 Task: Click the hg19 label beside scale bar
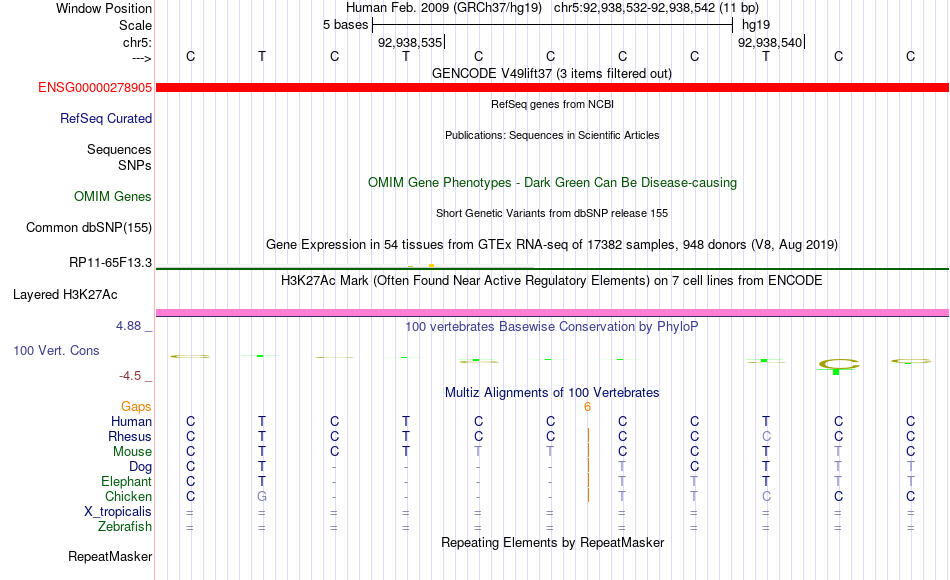click(756, 25)
